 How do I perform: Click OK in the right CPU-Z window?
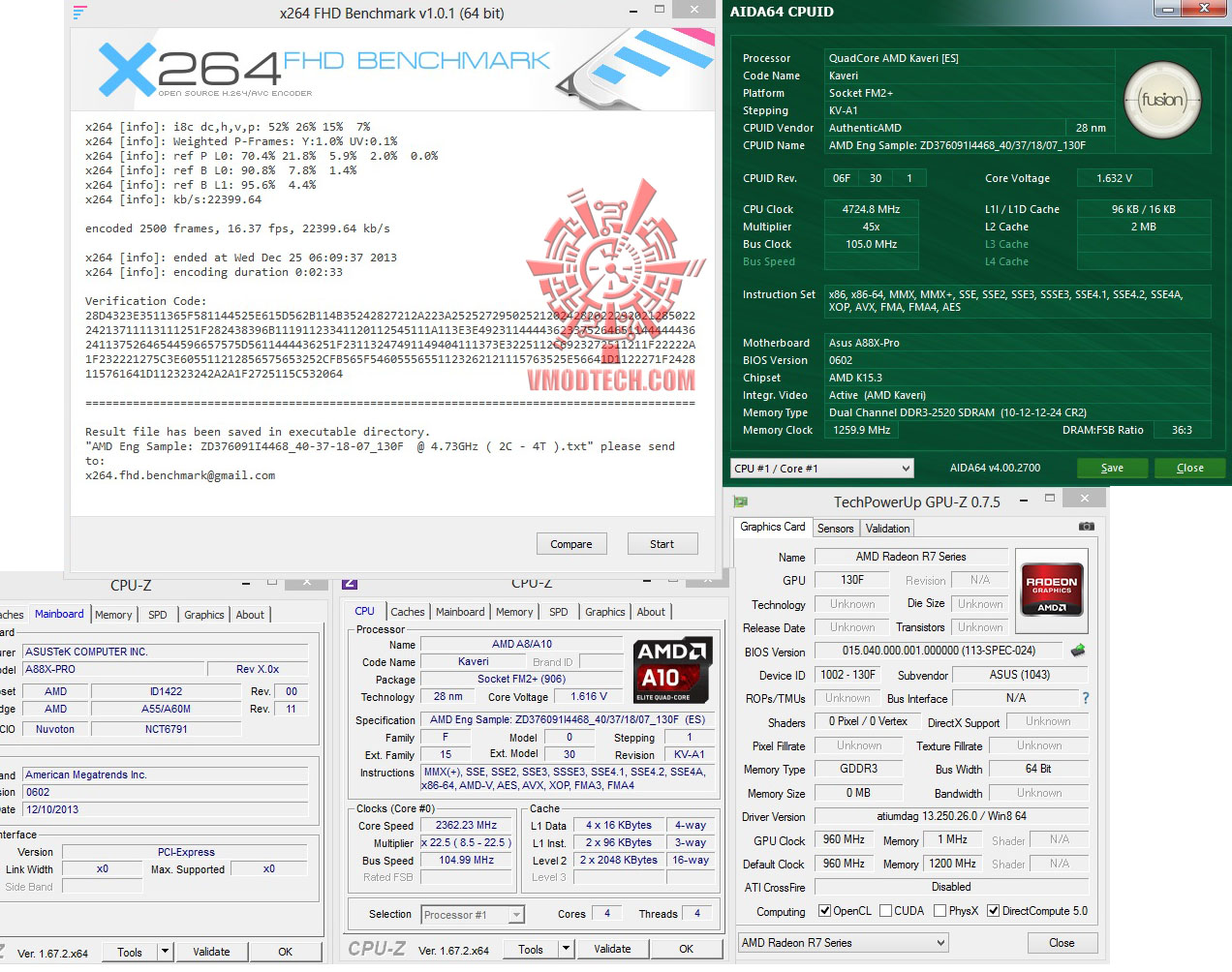686,949
